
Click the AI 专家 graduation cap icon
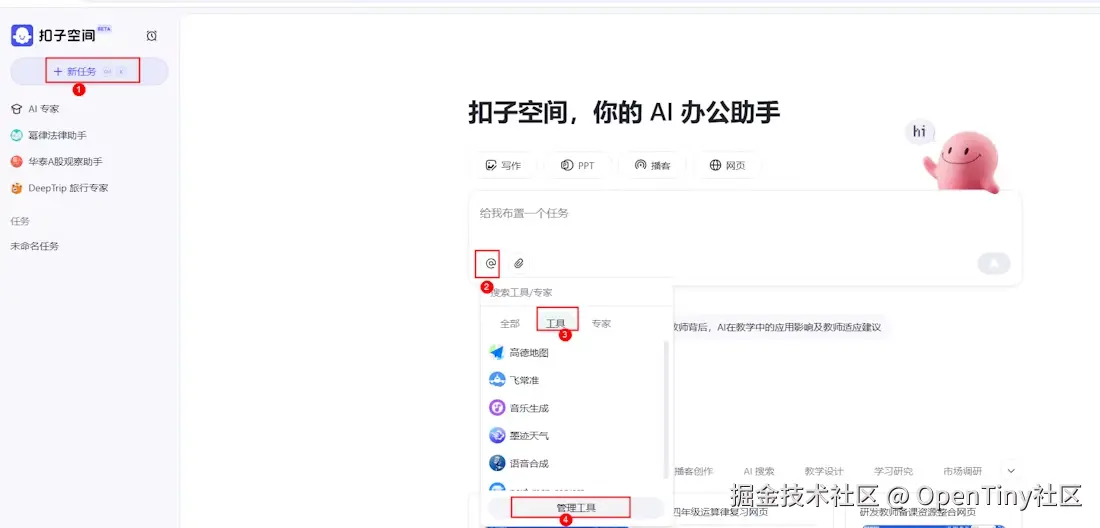(x=17, y=109)
